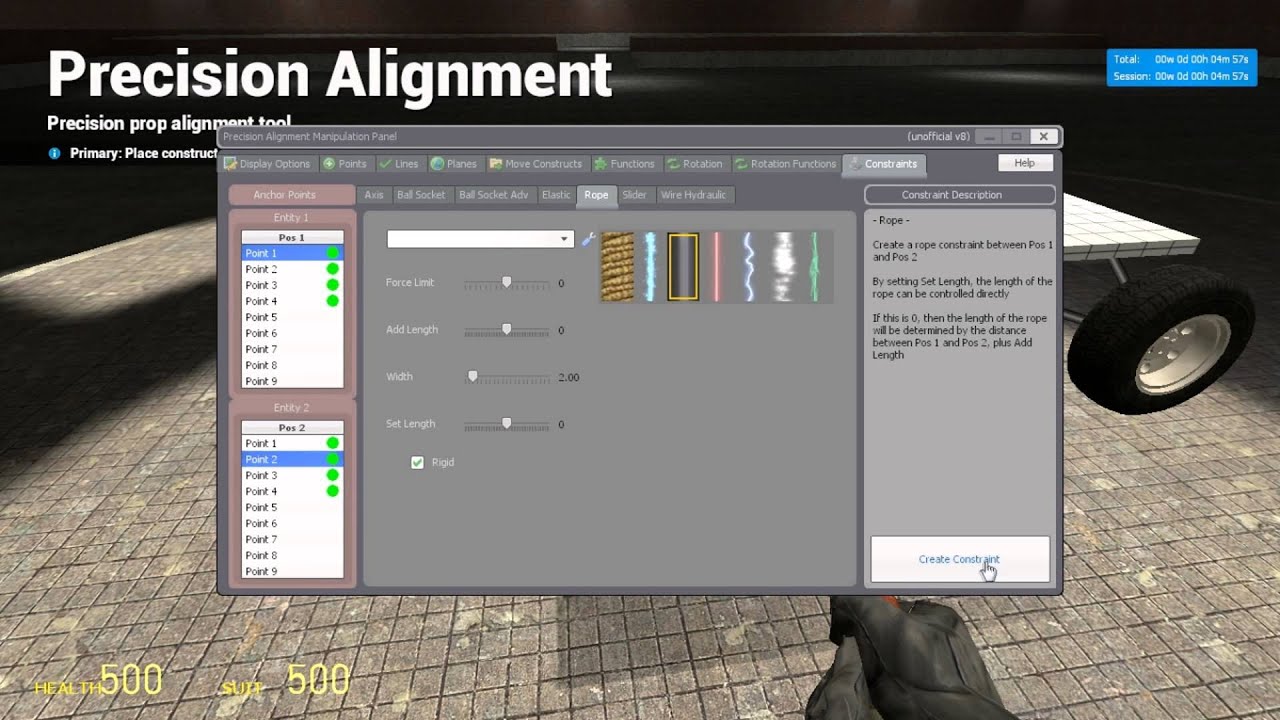Open the Move Constructs tab
This screenshot has height=720, width=1280.
[x=537, y=164]
